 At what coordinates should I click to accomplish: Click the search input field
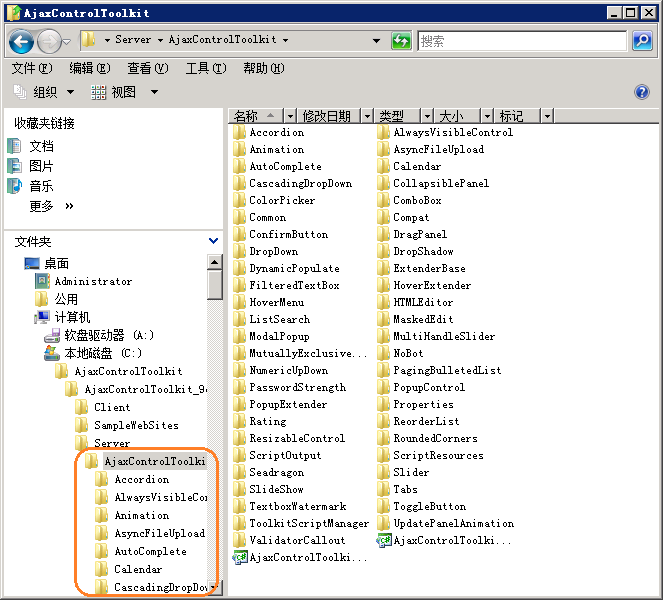[522, 41]
